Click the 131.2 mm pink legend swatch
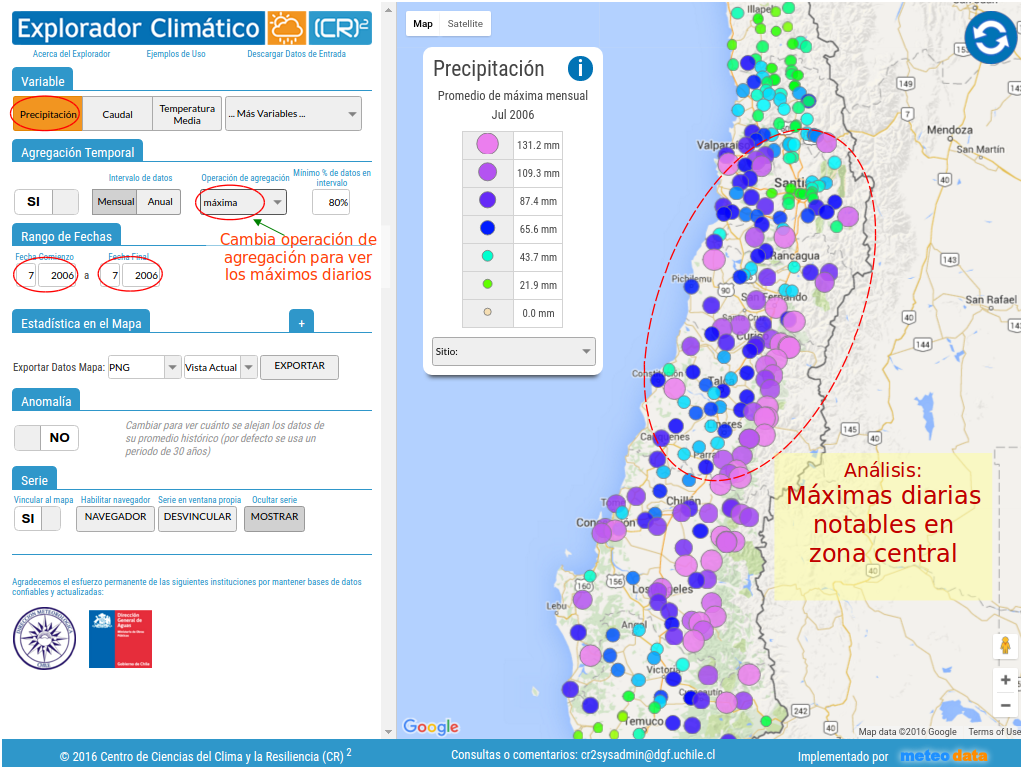1021x767 pixels. coord(487,145)
